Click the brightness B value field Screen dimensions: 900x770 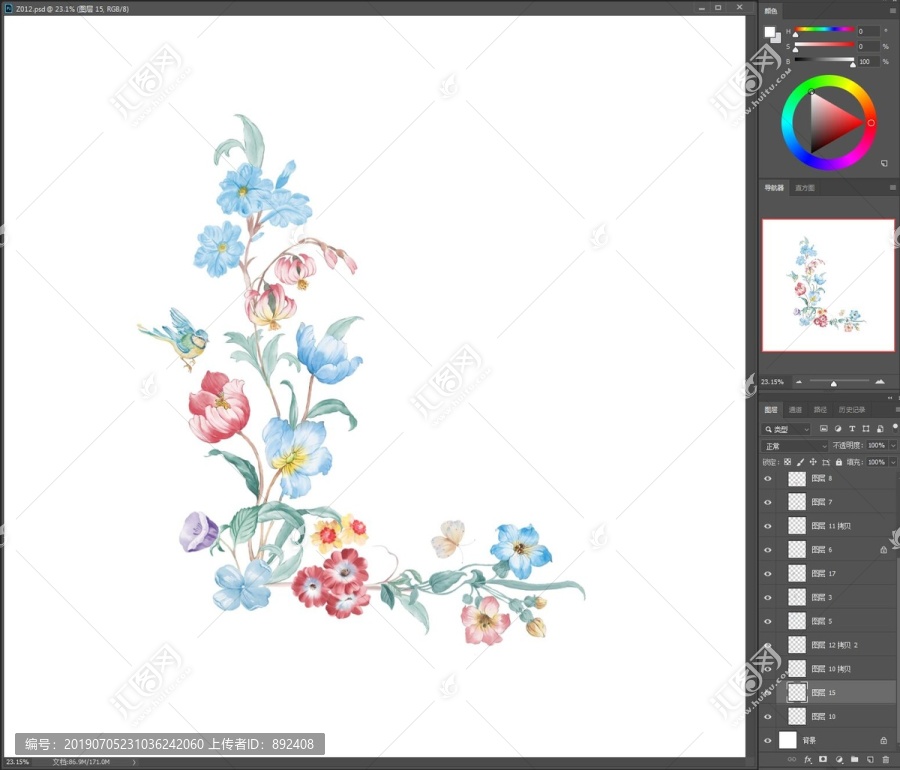pos(868,61)
